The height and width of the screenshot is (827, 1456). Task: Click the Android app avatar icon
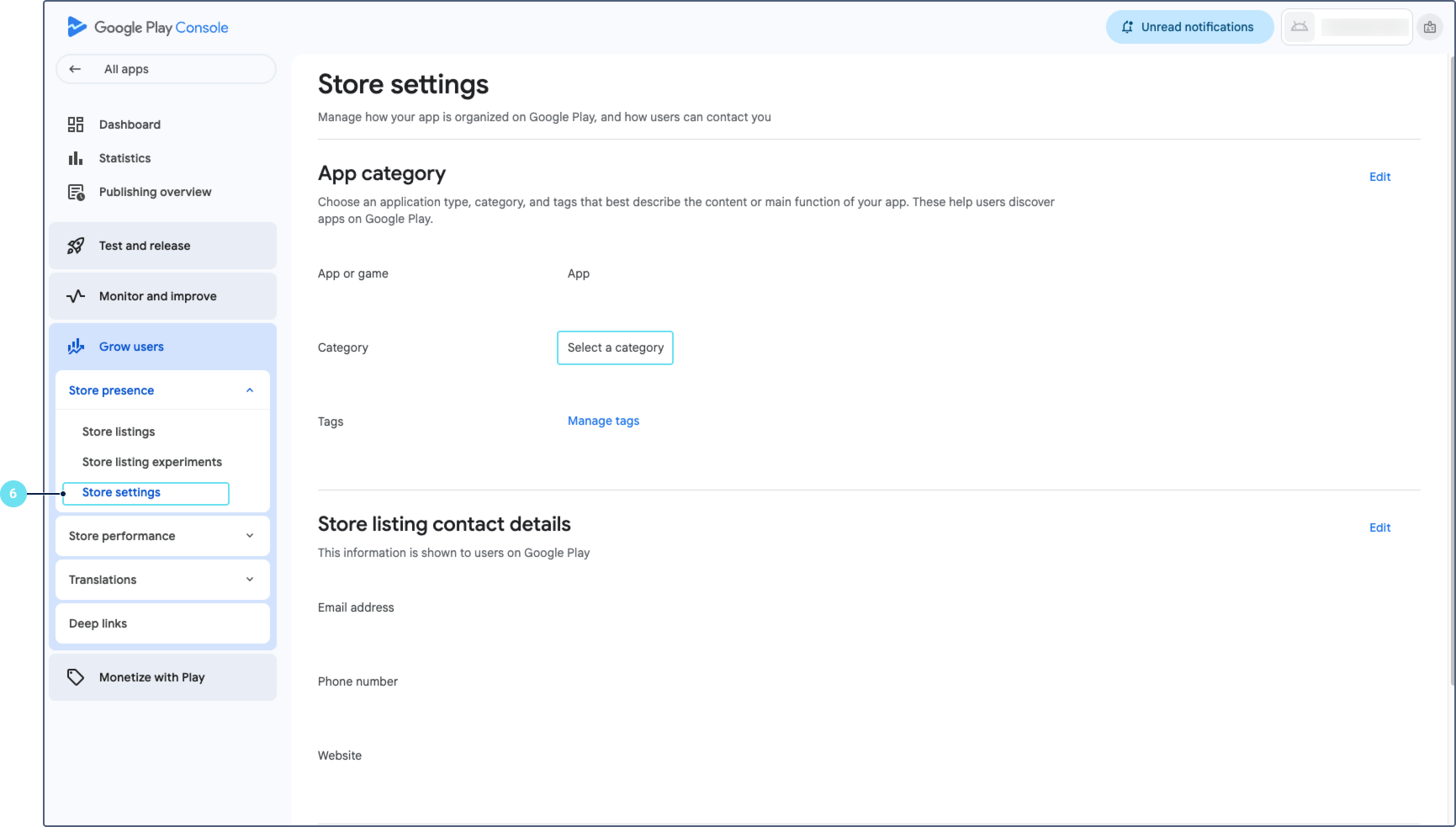[1300, 27]
